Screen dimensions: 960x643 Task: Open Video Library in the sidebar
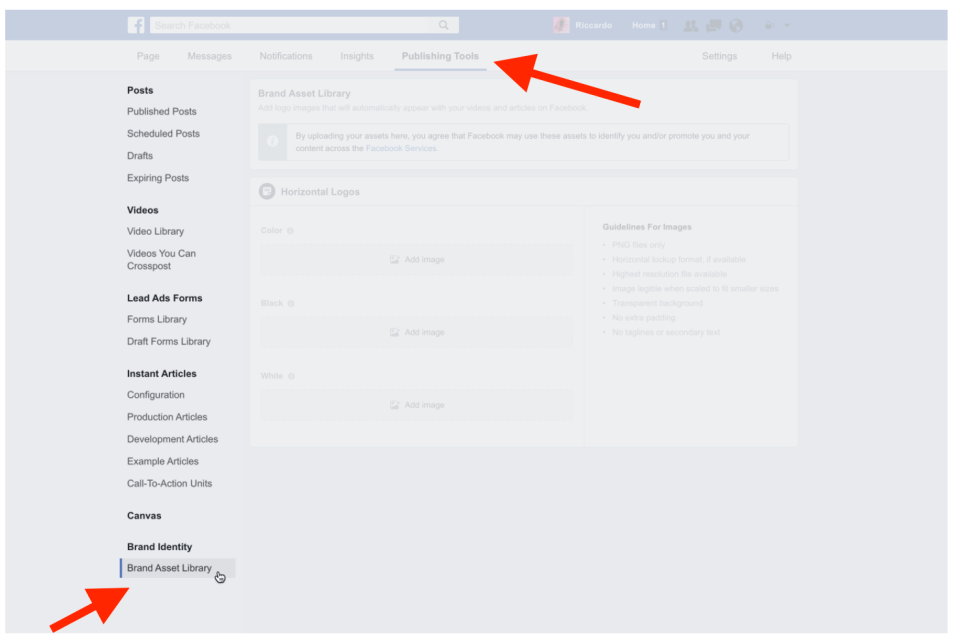155,232
